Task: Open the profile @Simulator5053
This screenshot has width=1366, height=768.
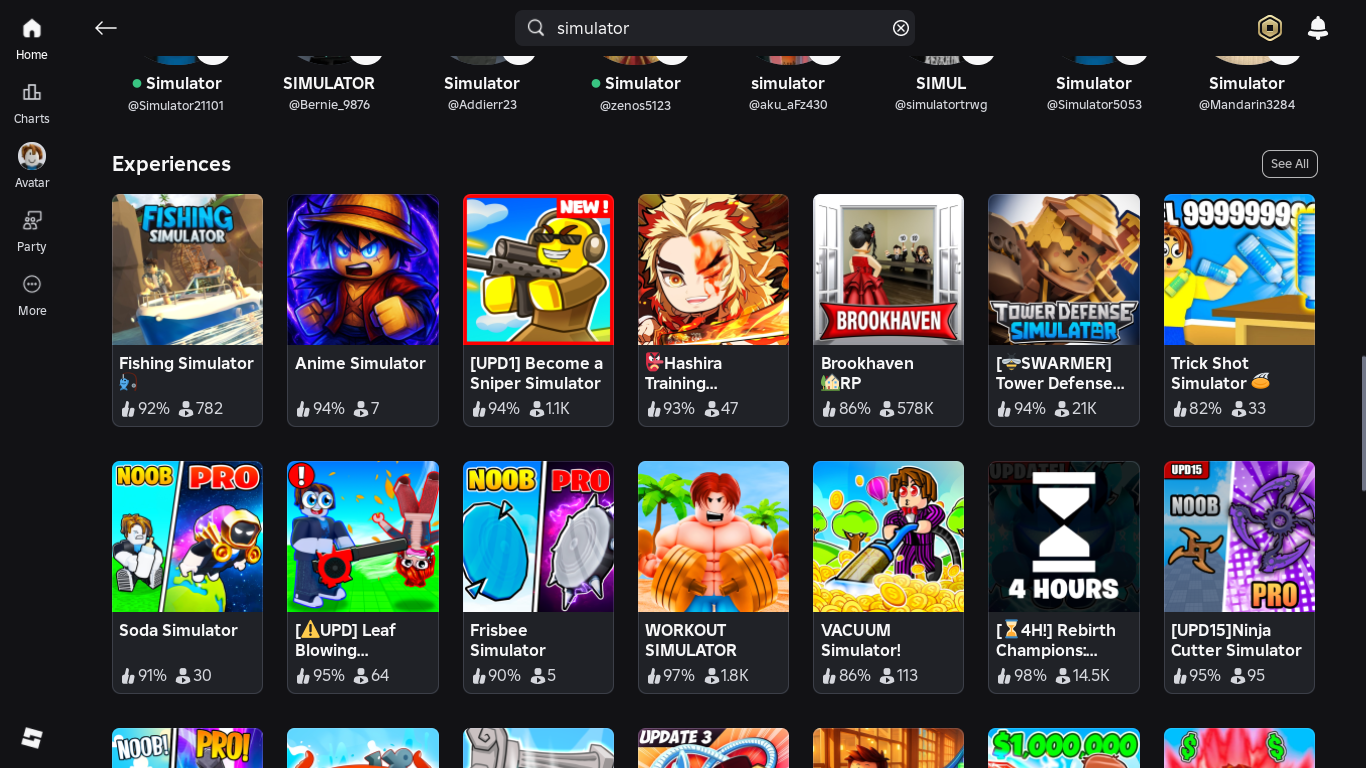Action: coord(1094,93)
